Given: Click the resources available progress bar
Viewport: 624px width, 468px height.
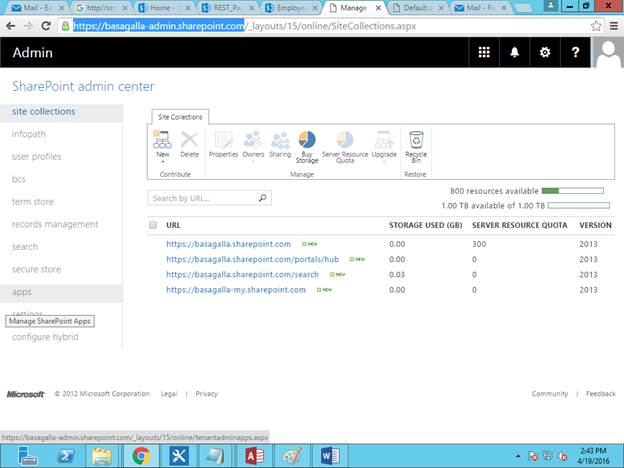Looking at the screenshot, I should coord(573,191).
